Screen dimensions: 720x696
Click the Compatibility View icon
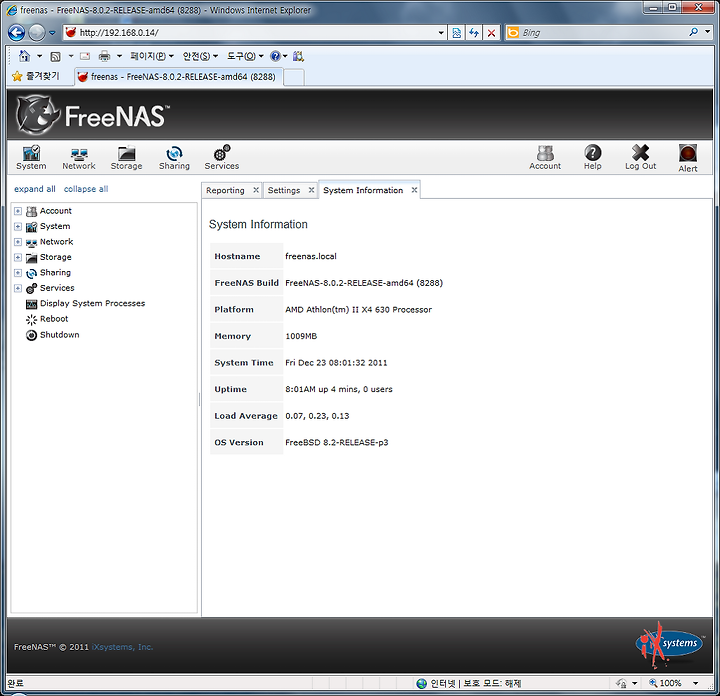tap(456, 33)
